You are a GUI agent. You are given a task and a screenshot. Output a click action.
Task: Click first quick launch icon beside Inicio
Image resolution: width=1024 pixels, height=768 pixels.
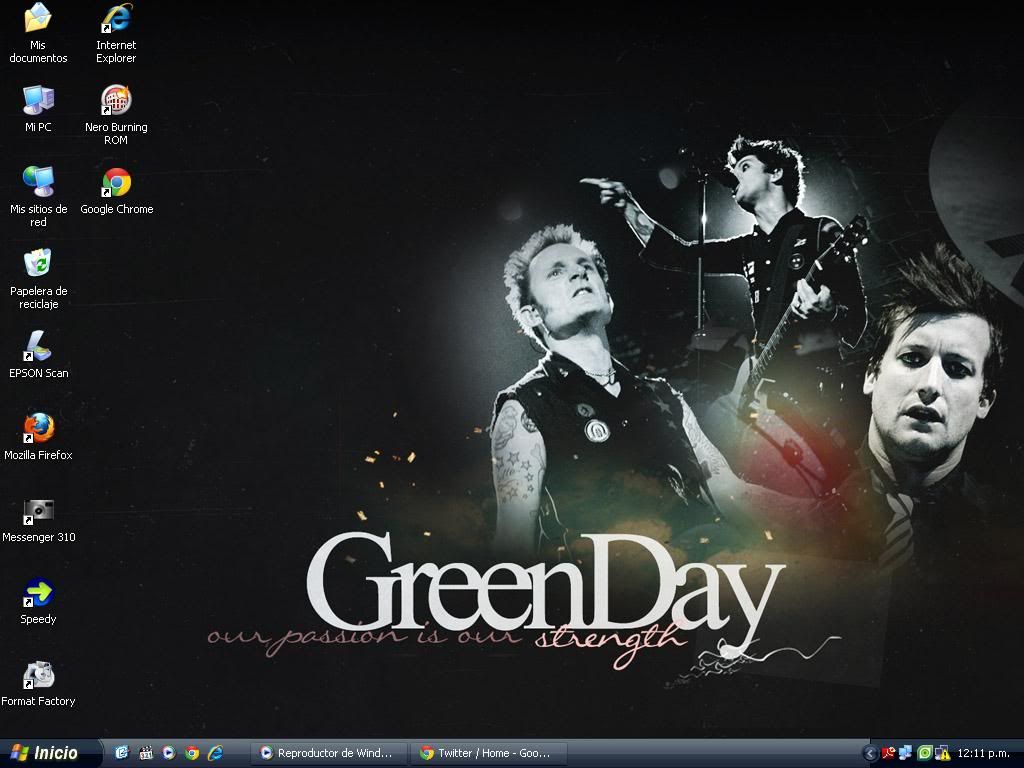122,753
